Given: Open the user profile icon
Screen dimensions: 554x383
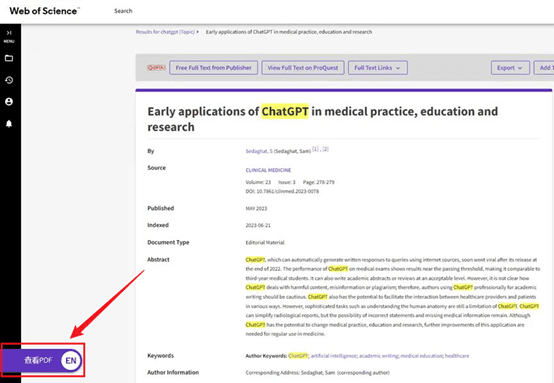Looking at the screenshot, I should pyautogui.click(x=9, y=102).
